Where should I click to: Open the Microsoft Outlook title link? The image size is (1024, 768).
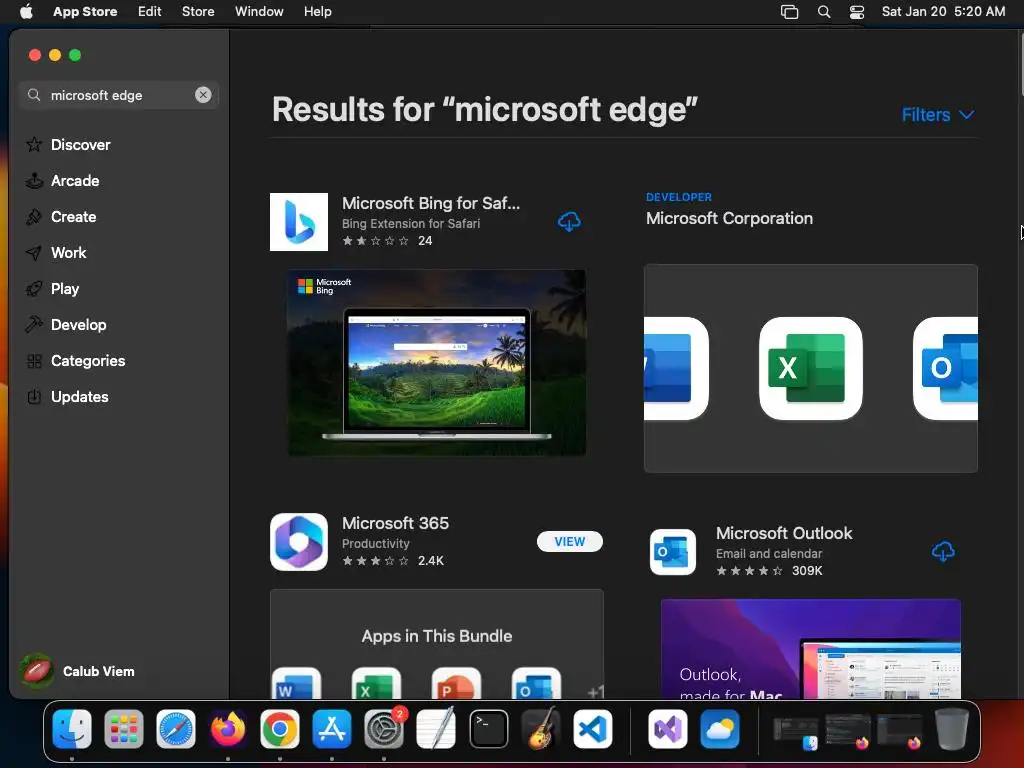pyautogui.click(x=784, y=533)
